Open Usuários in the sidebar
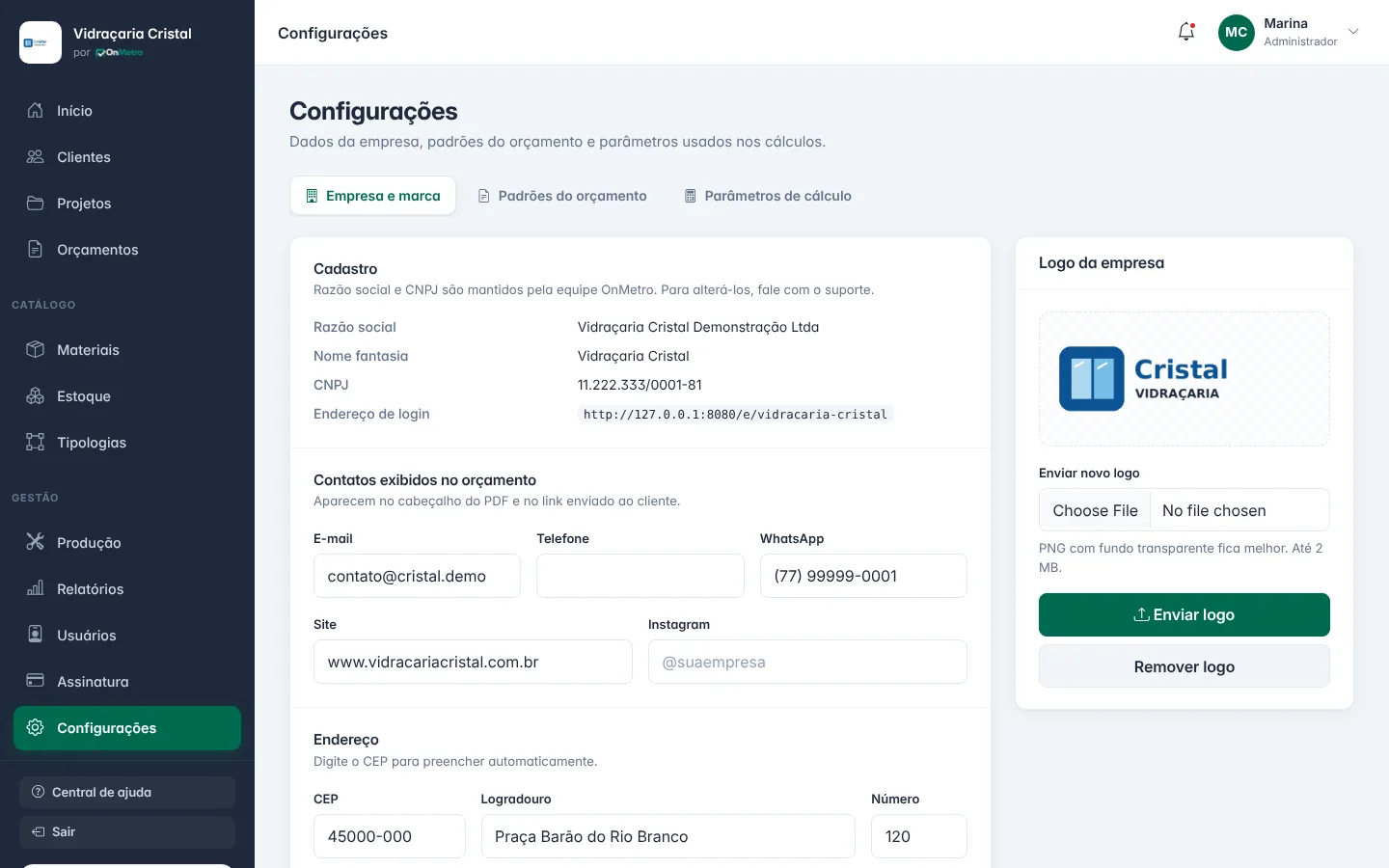 (x=127, y=635)
